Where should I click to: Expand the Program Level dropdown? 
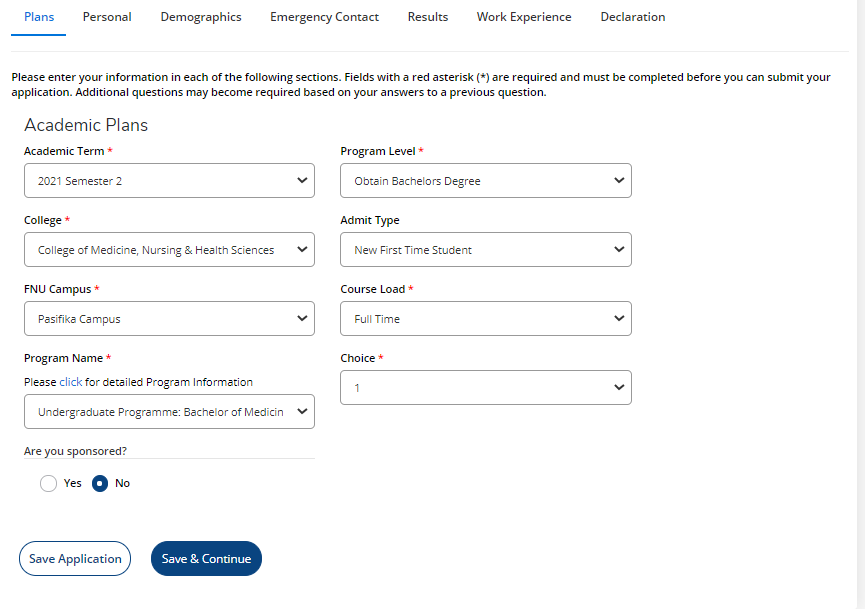click(486, 181)
